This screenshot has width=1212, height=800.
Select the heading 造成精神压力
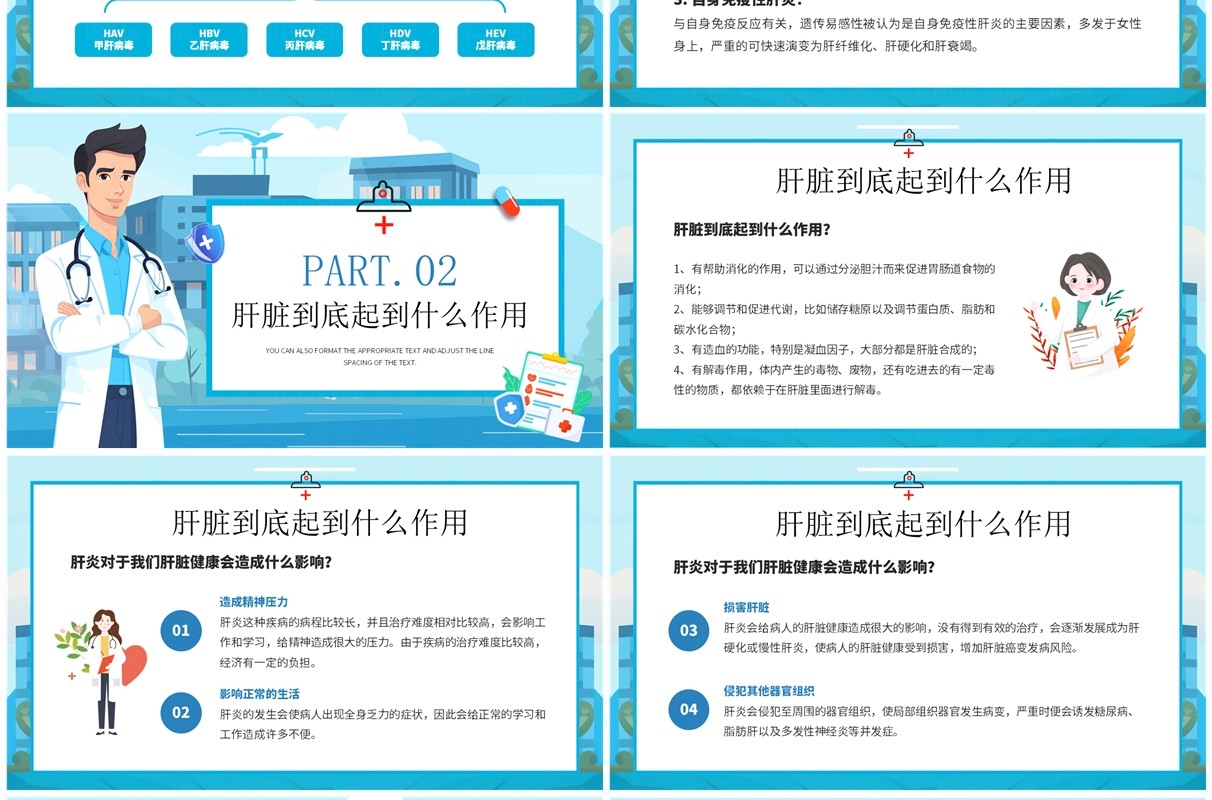(254, 602)
